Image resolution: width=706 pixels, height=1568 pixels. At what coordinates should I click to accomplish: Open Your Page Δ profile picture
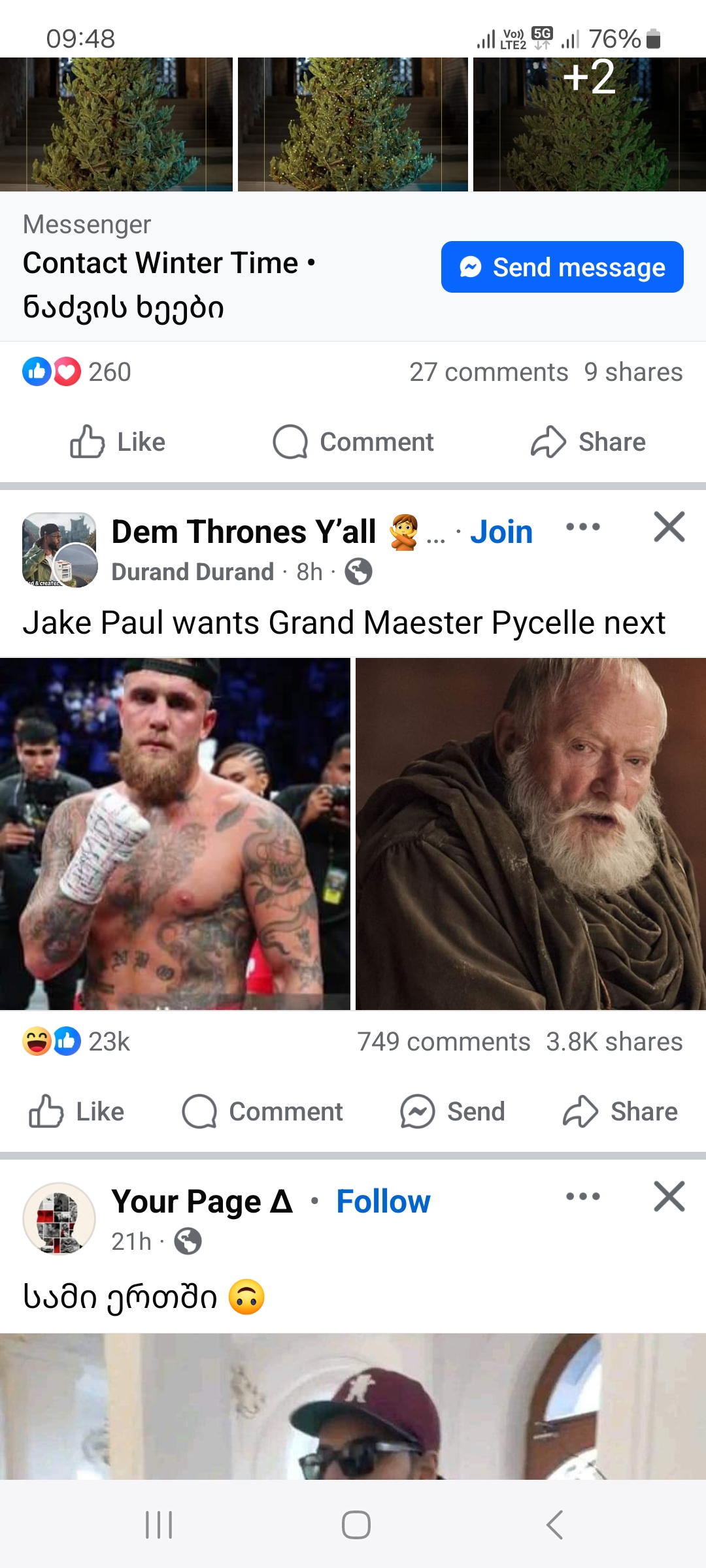click(59, 1218)
